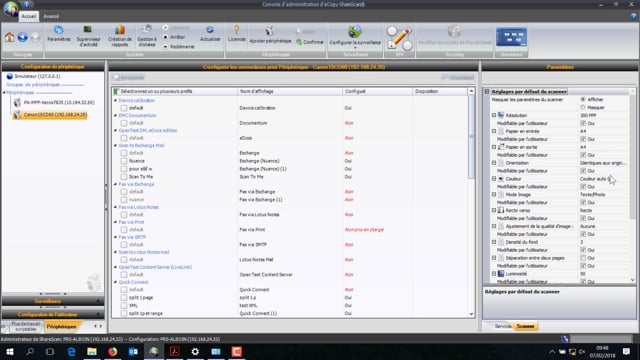
Task: Collapse the Scan to Exchange Mail group
Action: coord(115,145)
